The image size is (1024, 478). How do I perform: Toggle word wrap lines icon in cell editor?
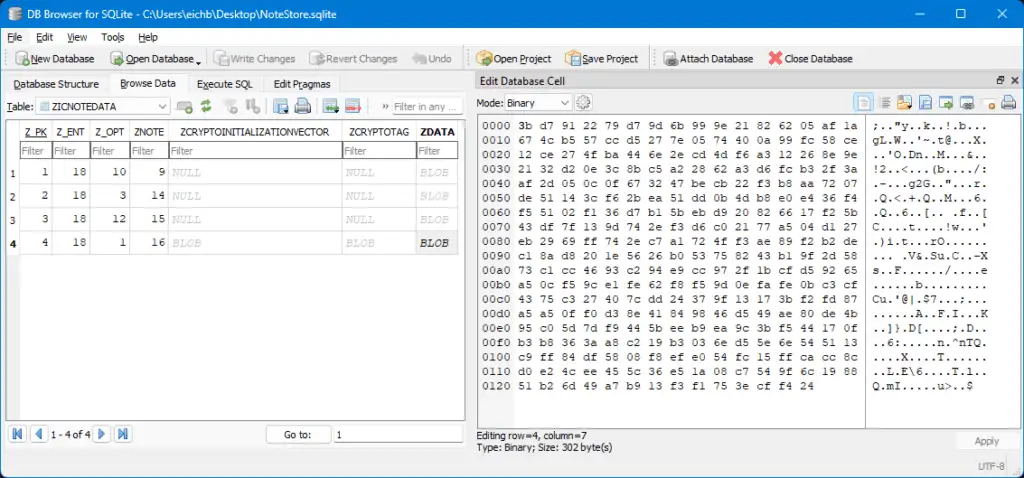click(886, 103)
